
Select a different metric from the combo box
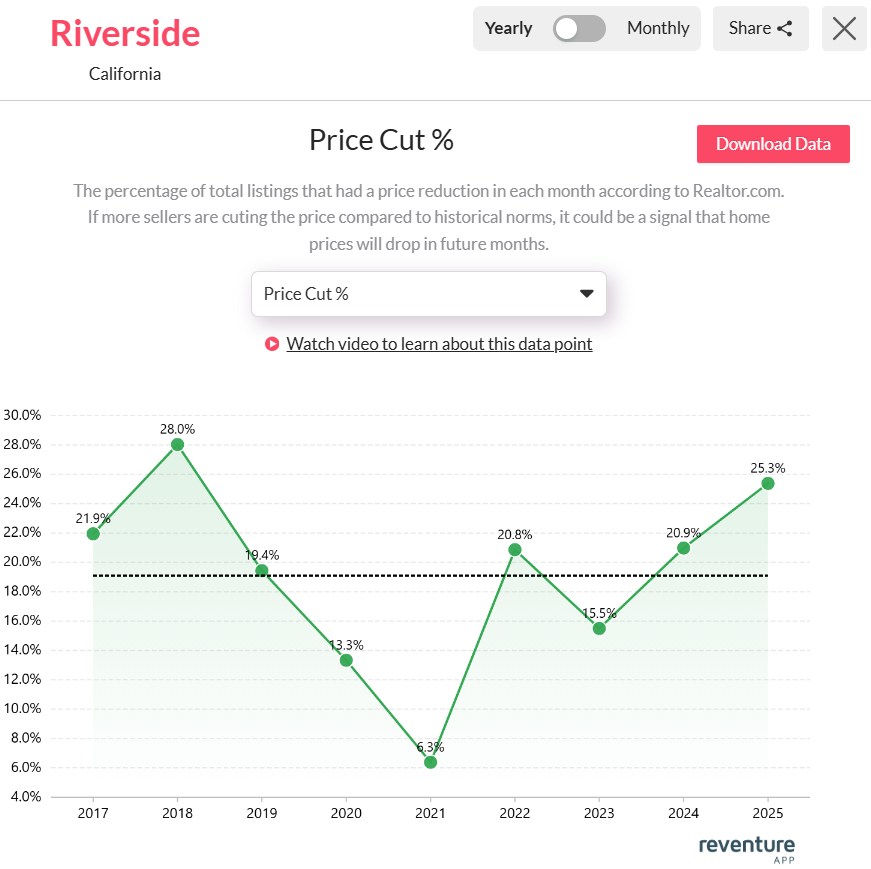[429, 293]
